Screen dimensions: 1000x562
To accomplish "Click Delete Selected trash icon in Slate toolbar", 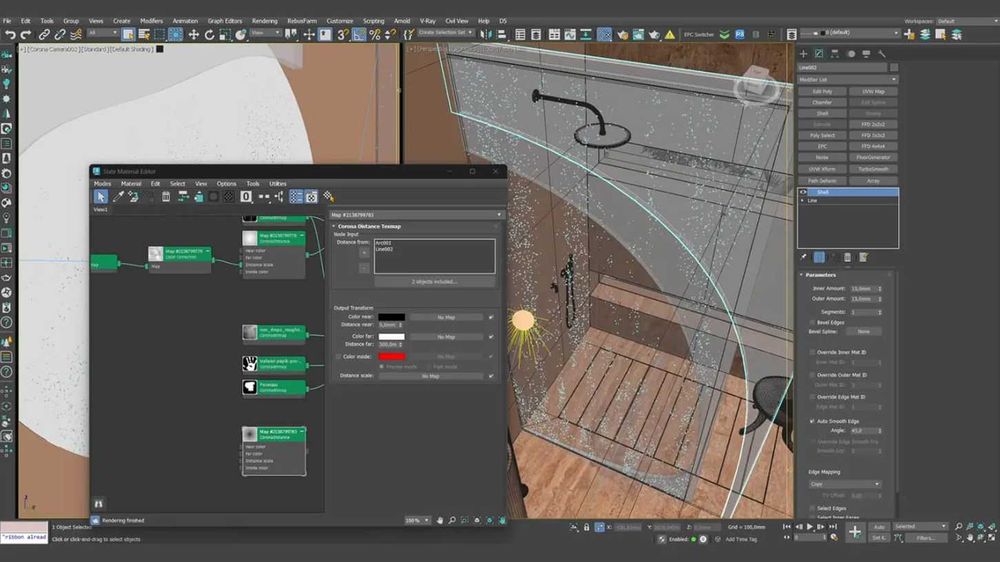I will 166,196.
